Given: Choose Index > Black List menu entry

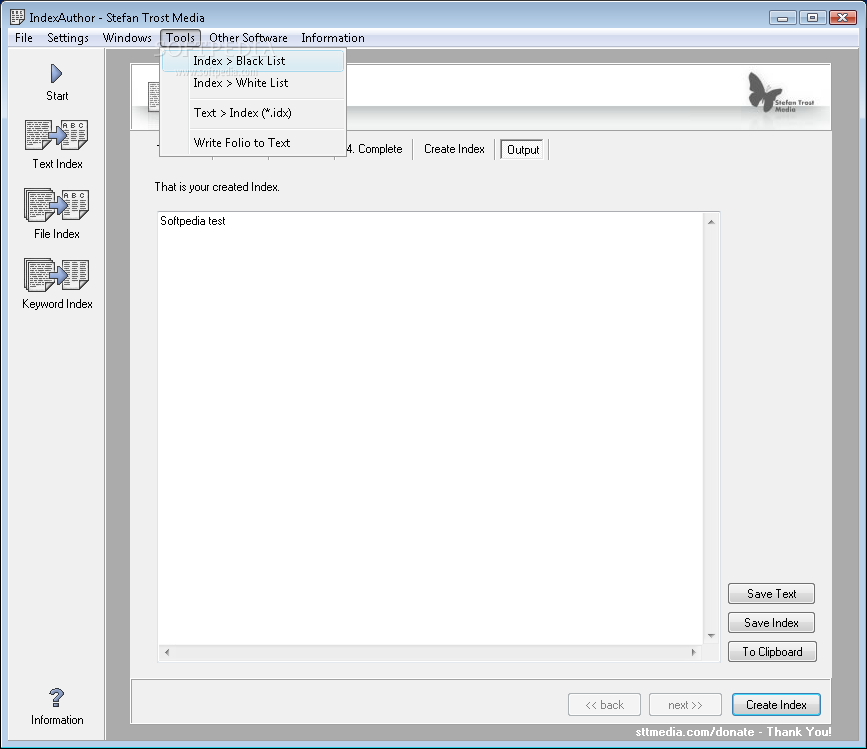Looking at the screenshot, I should click(x=253, y=61).
